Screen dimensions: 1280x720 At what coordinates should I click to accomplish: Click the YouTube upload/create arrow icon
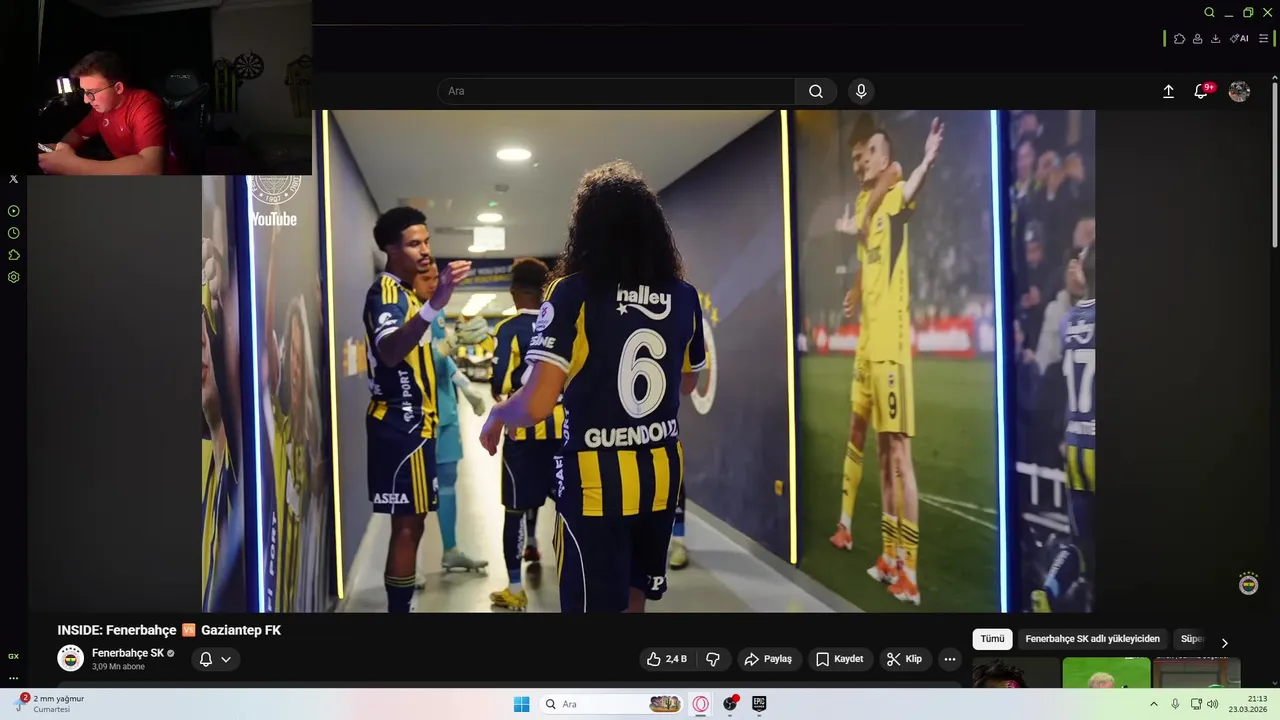1168,91
